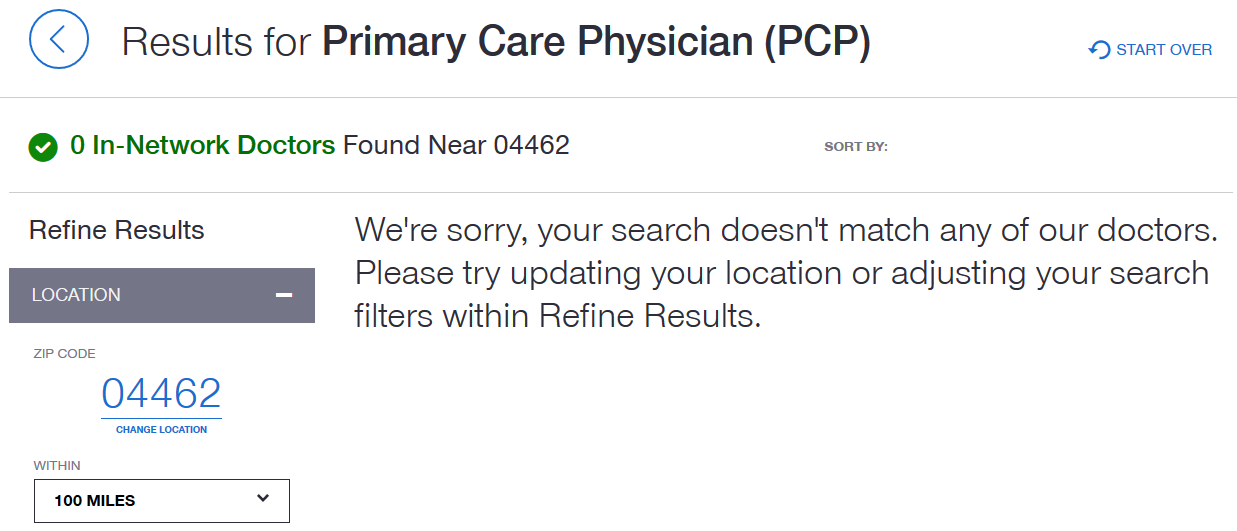Screen dimensions: 1237x531
Task: Click the green checkmark icon
Action: coord(43,147)
